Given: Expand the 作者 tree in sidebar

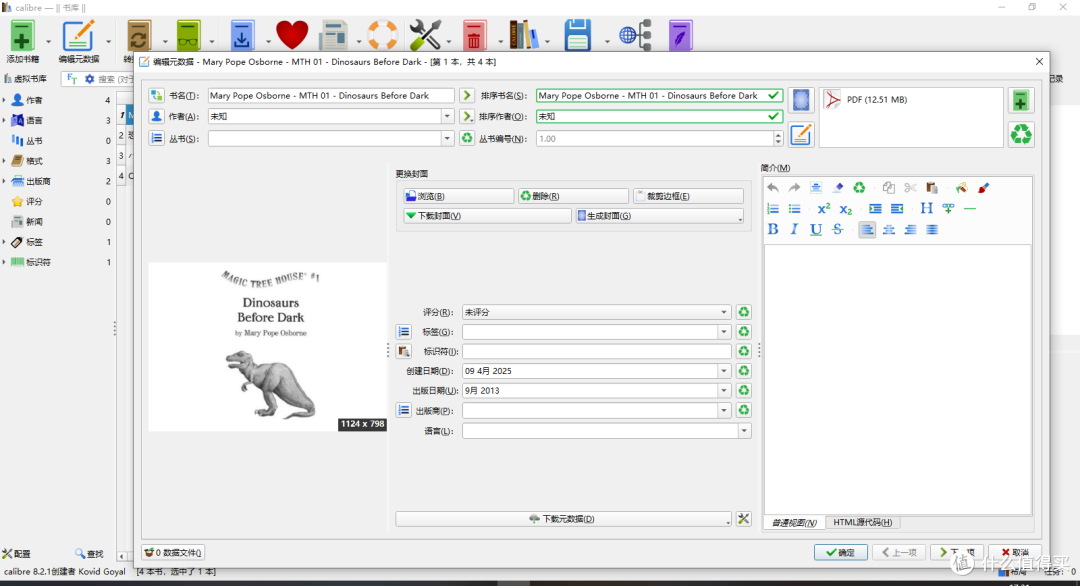Looking at the screenshot, I should click(4, 101).
